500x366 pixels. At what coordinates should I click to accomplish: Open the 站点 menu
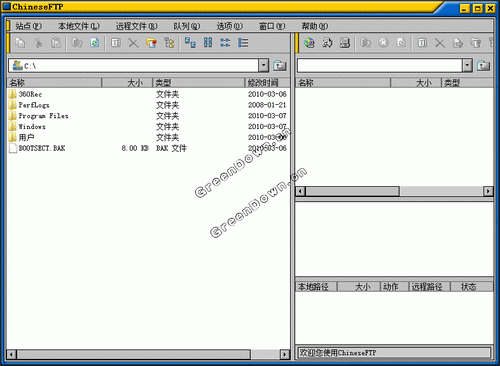(28, 26)
